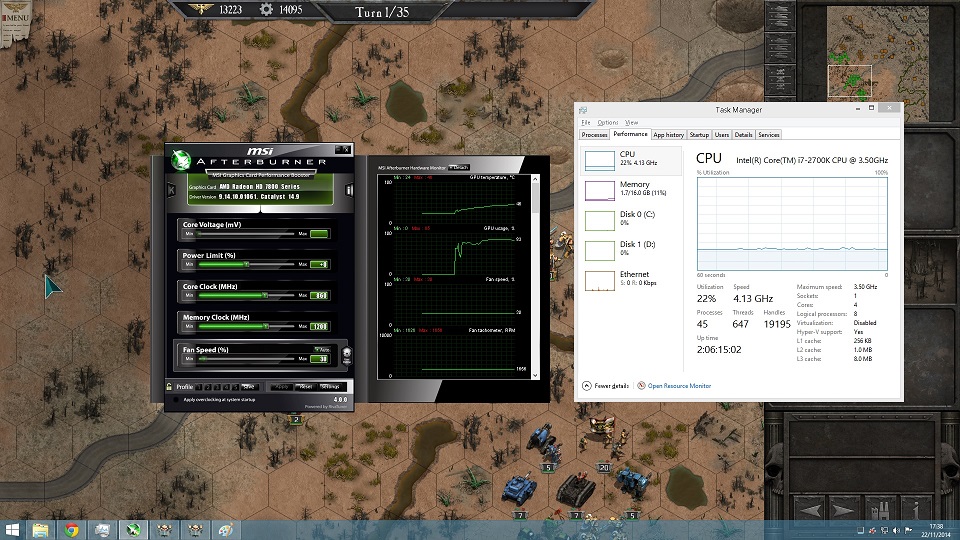Open Afterburner info panel (i button)

(349, 190)
